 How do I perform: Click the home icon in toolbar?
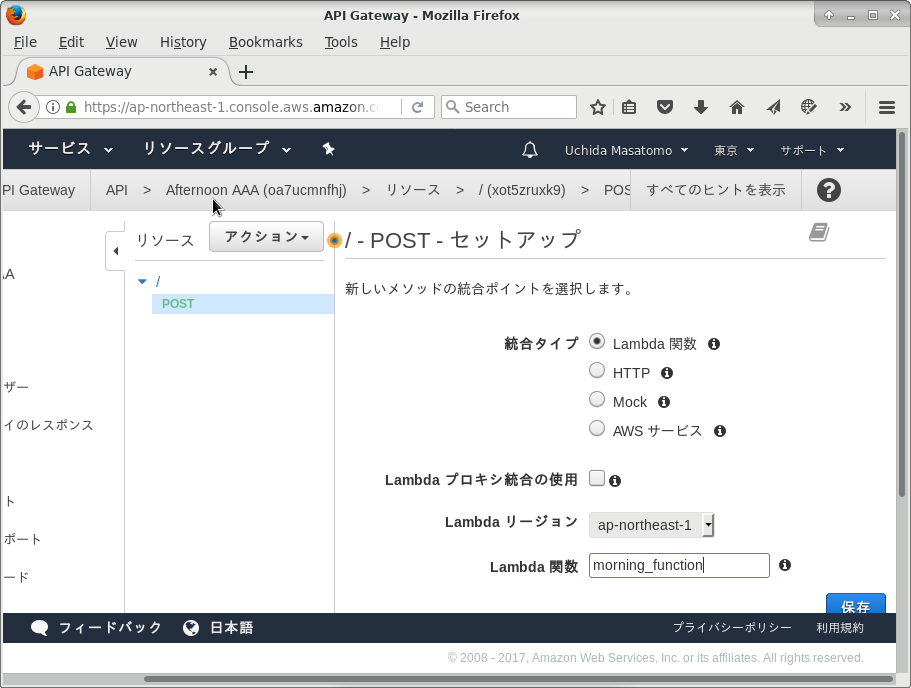pos(737,107)
